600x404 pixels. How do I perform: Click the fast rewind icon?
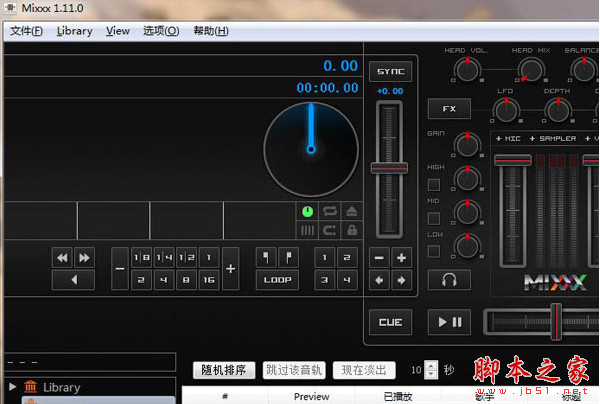click(62, 257)
